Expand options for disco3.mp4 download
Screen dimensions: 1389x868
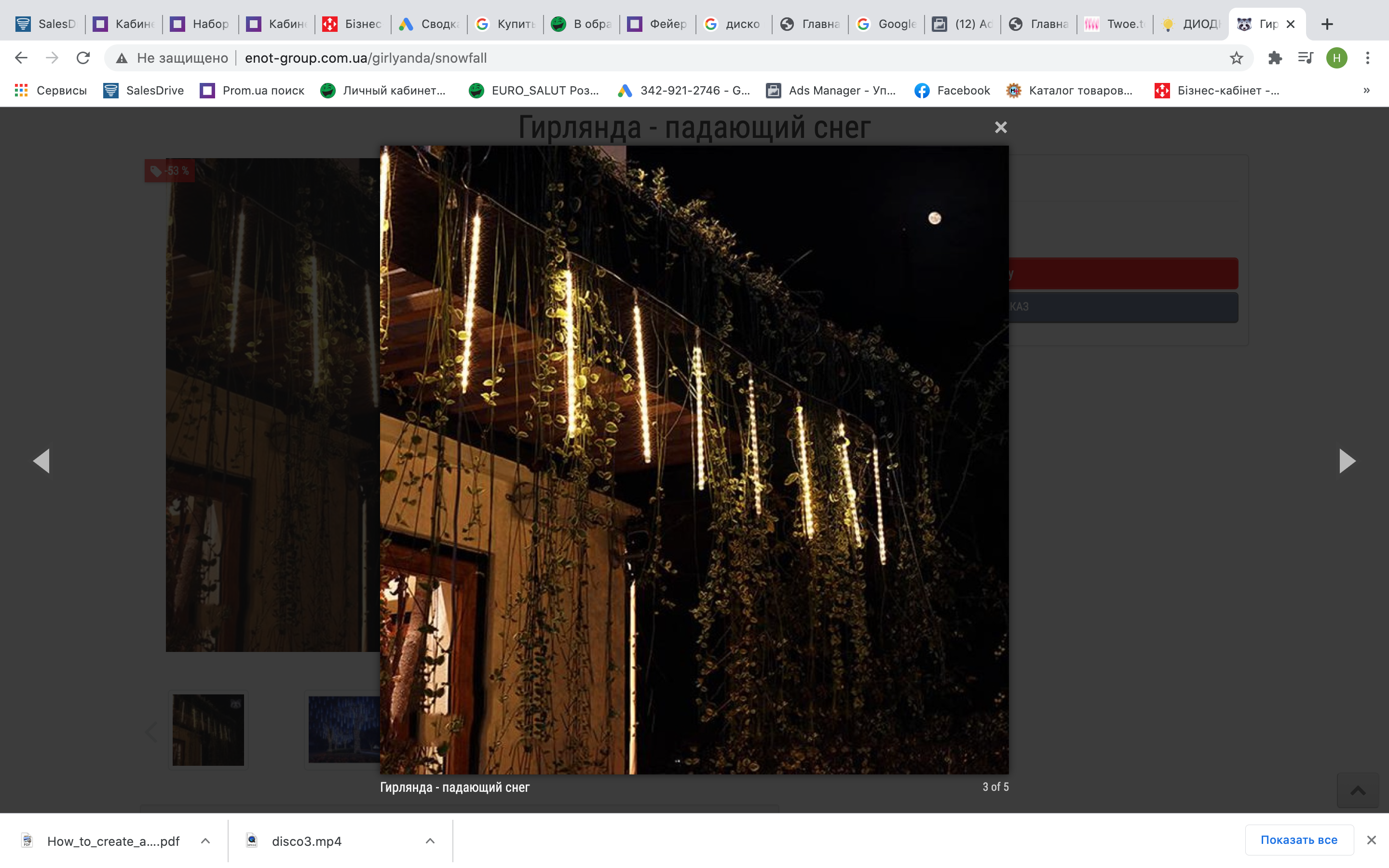pyautogui.click(x=430, y=841)
